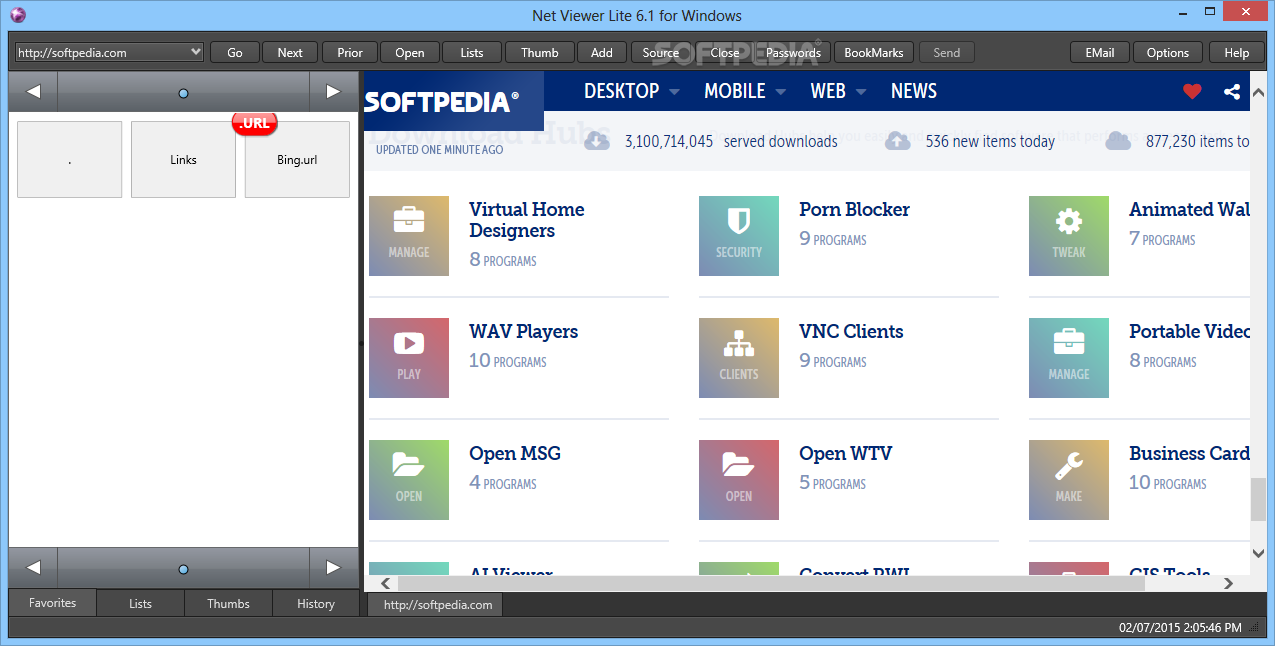Click the cloud upload icon beside new items today

click(898, 141)
